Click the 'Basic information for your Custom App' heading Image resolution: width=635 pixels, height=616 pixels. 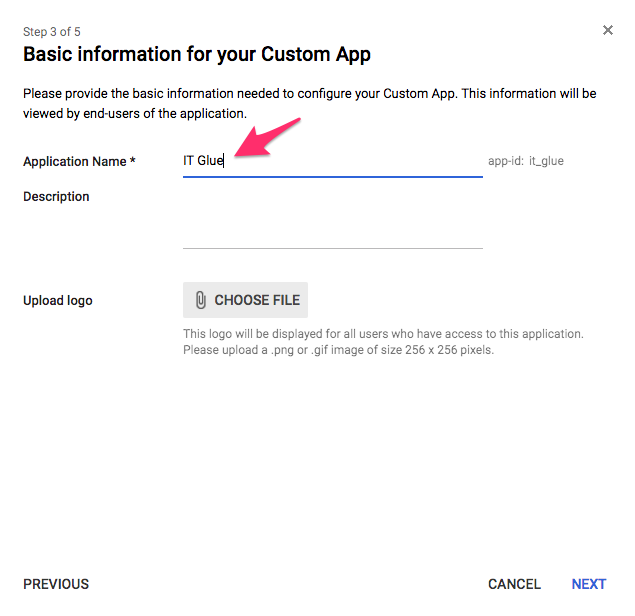[197, 54]
